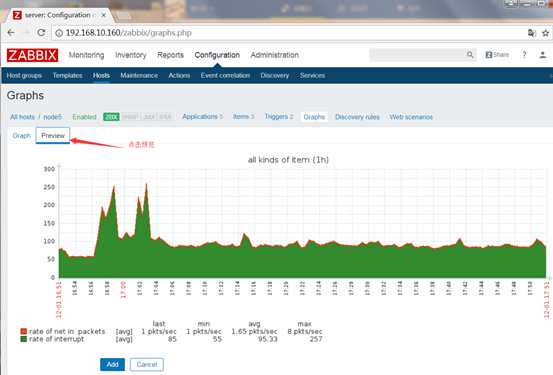Switch to the Graph tab
The image size is (553, 375).
[x=22, y=135]
